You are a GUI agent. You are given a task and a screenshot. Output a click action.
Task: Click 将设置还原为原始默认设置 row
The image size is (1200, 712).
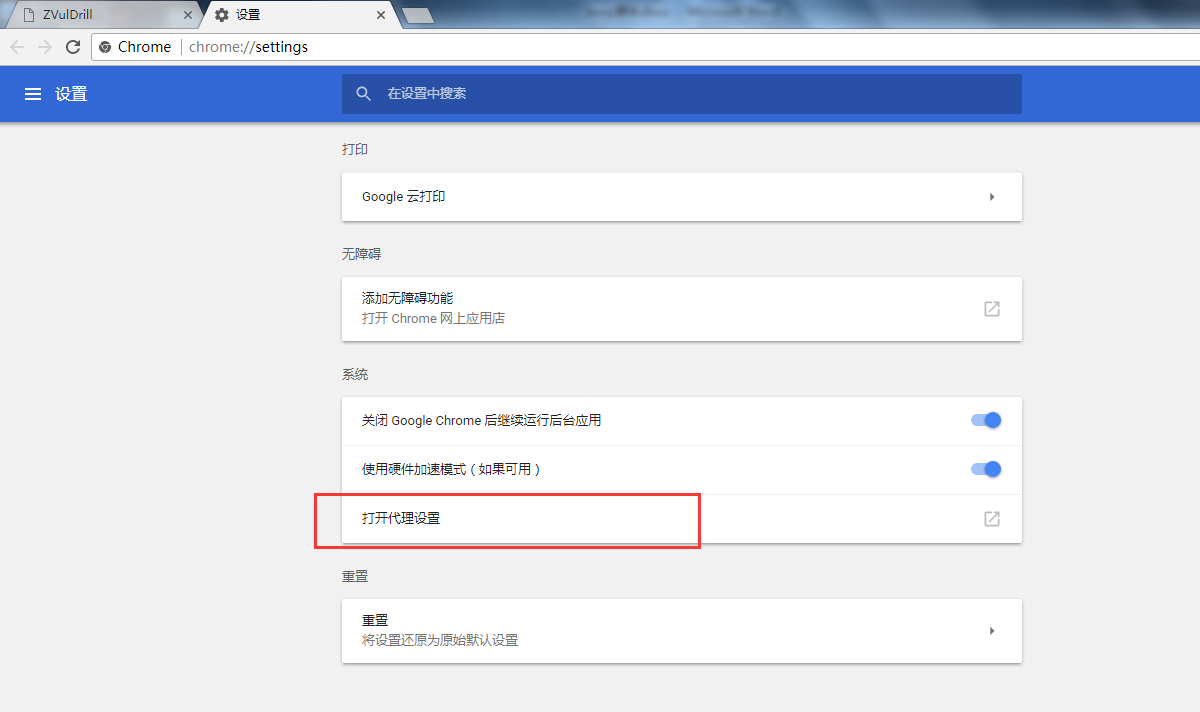click(x=682, y=631)
